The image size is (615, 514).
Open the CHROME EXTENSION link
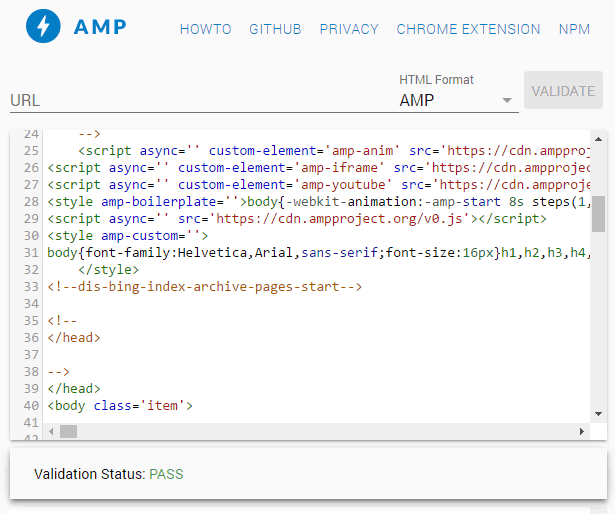(x=468, y=29)
